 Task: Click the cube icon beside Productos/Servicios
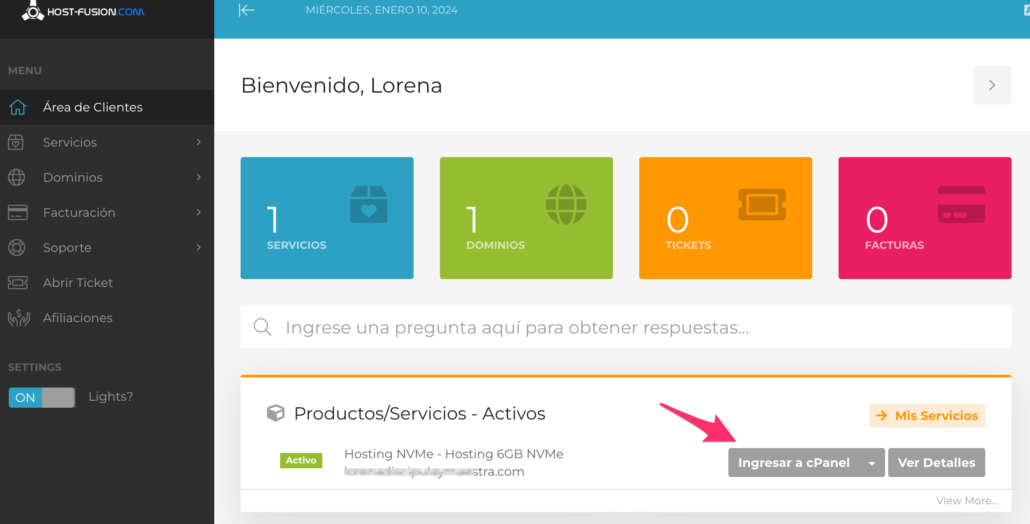pos(275,413)
